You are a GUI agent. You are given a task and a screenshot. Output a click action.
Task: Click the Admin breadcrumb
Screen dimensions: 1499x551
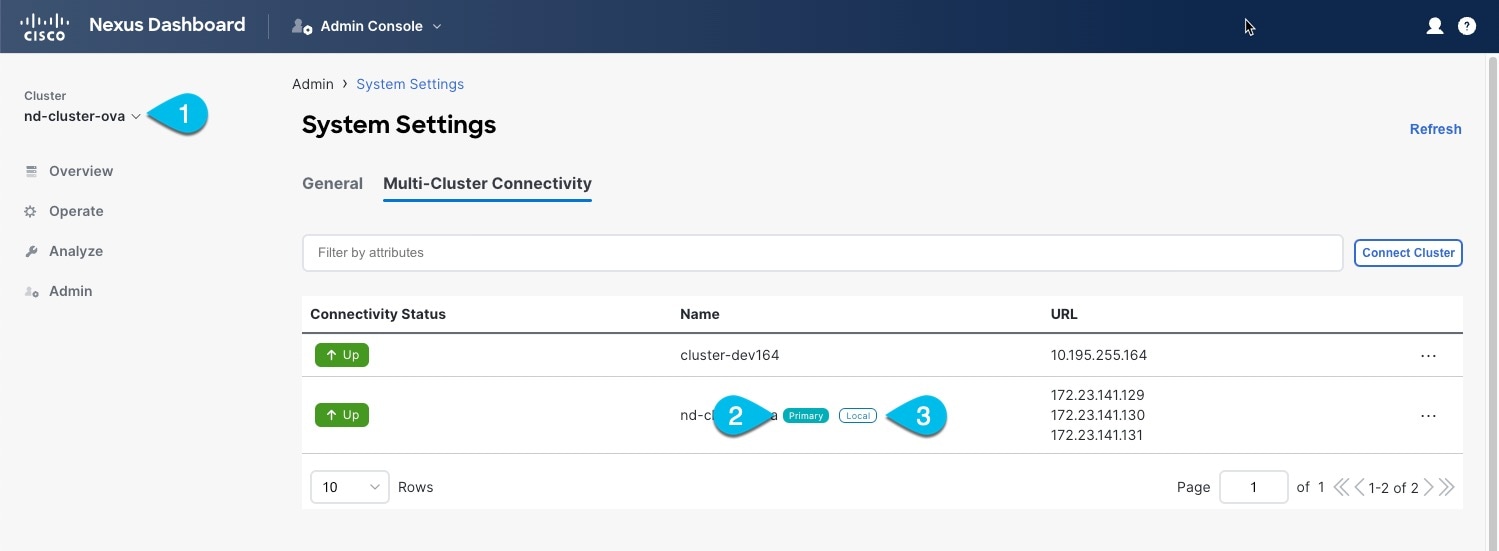coord(312,84)
